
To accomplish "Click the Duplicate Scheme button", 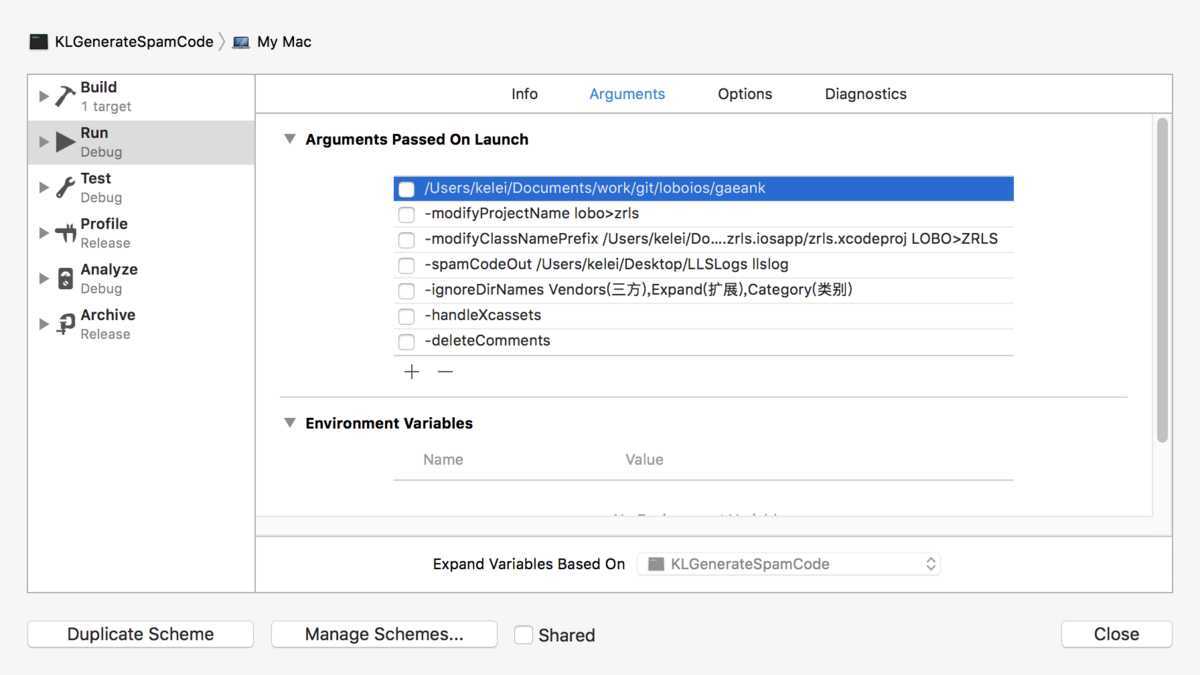I will pos(140,634).
